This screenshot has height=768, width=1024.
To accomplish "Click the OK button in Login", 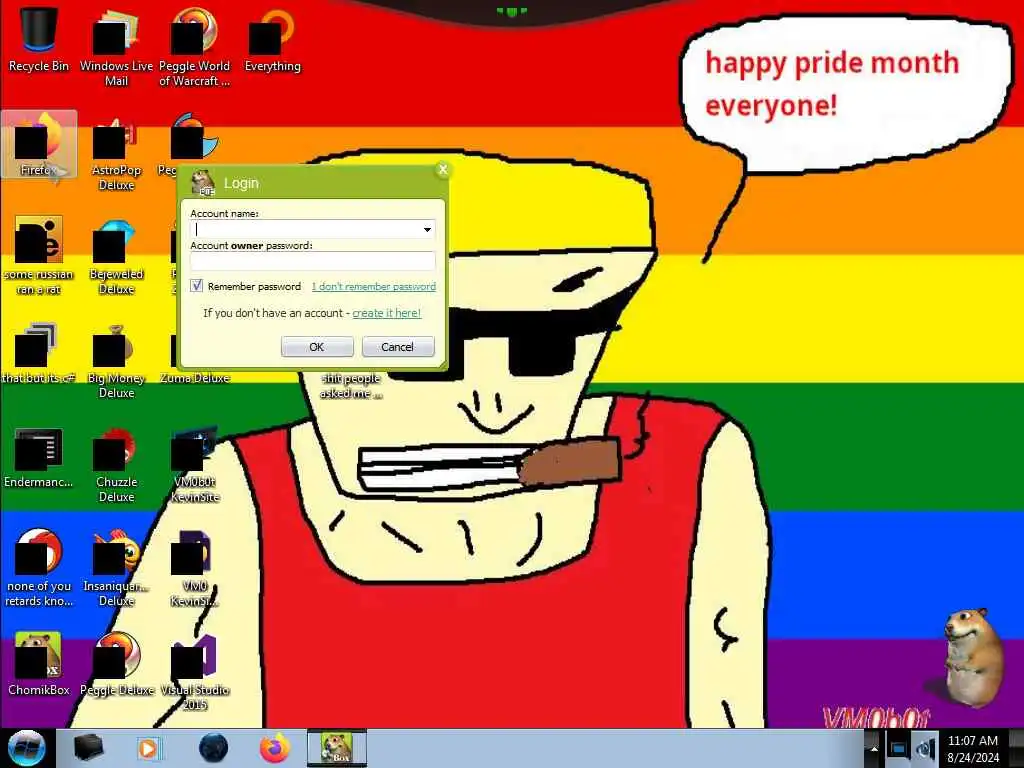I will coord(317,347).
